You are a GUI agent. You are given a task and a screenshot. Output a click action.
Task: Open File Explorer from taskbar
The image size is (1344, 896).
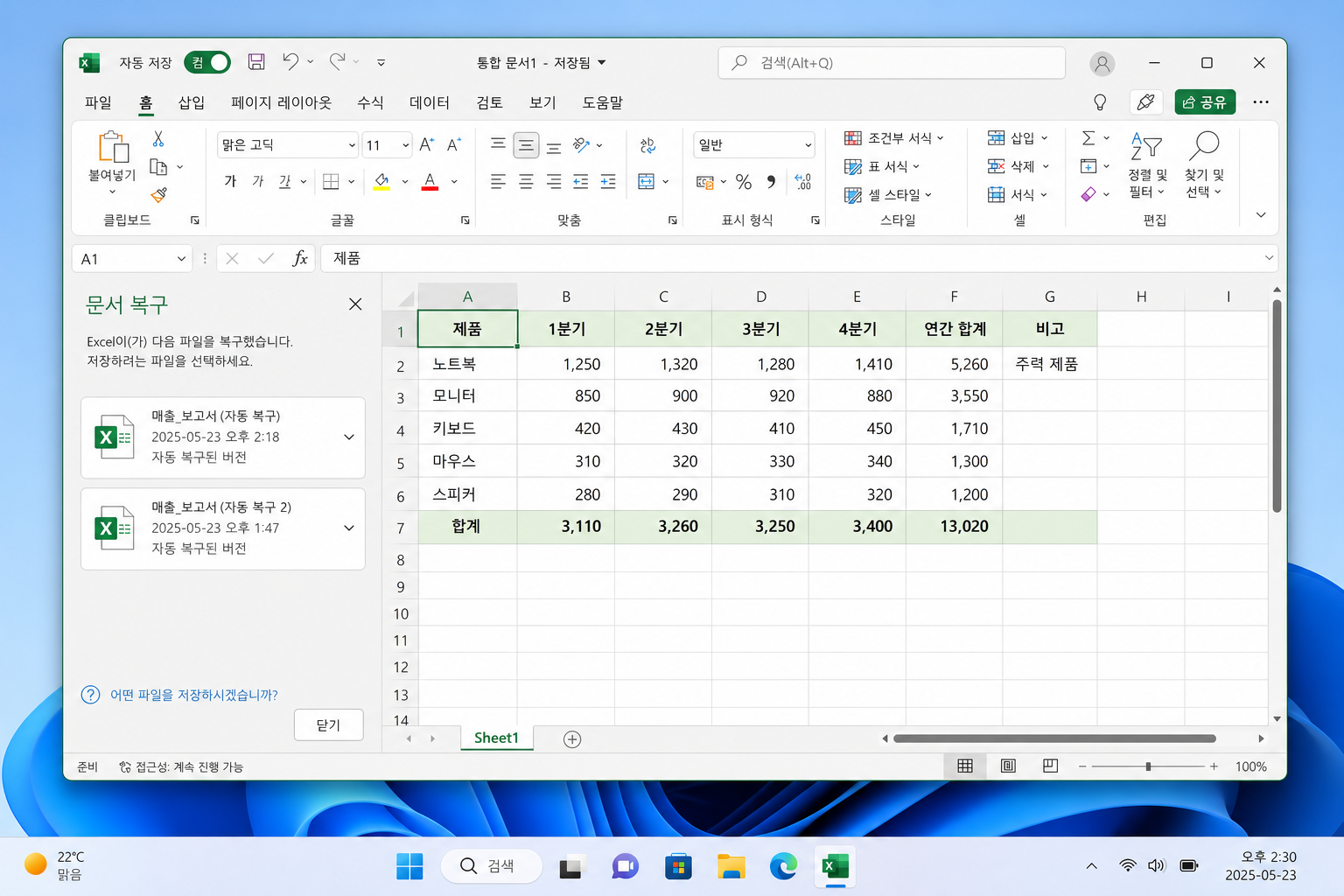(x=731, y=866)
